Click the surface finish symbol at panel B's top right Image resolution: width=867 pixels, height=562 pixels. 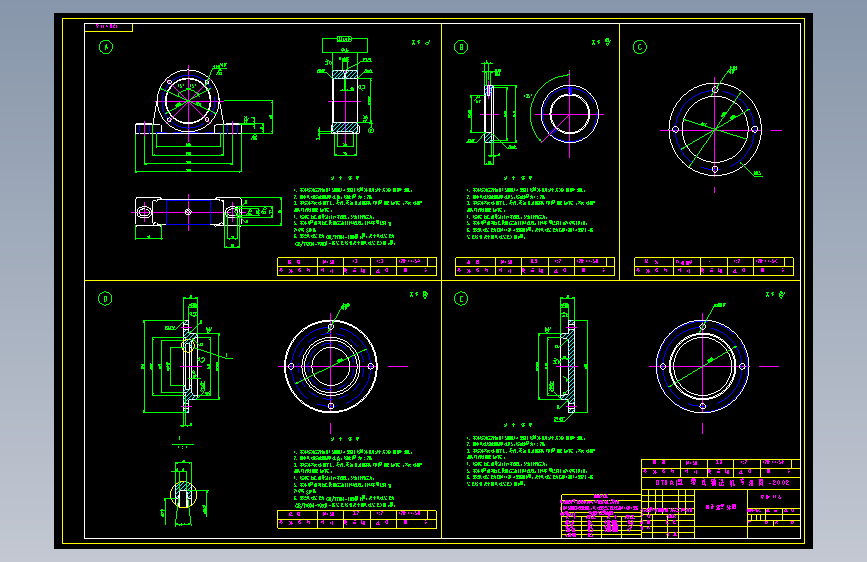601,42
